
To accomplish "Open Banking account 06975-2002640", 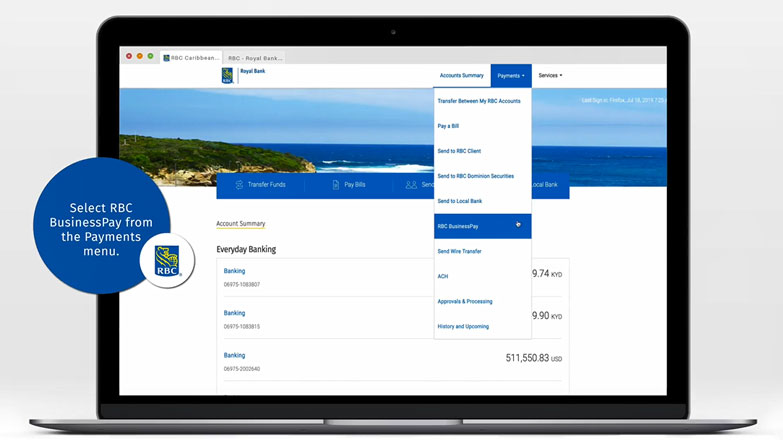I will (234, 355).
